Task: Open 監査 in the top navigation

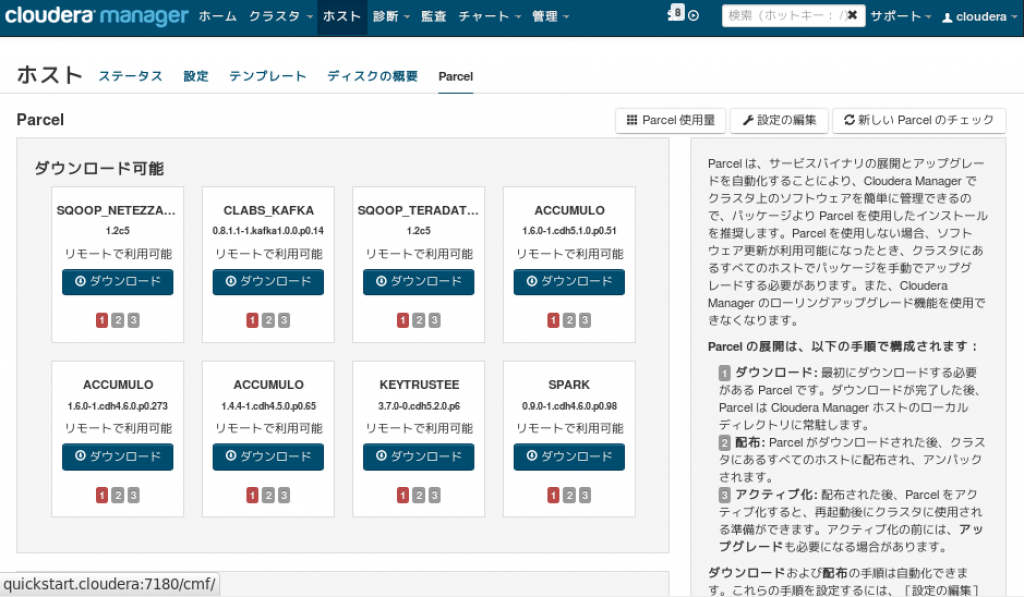Action: (x=434, y=16)
